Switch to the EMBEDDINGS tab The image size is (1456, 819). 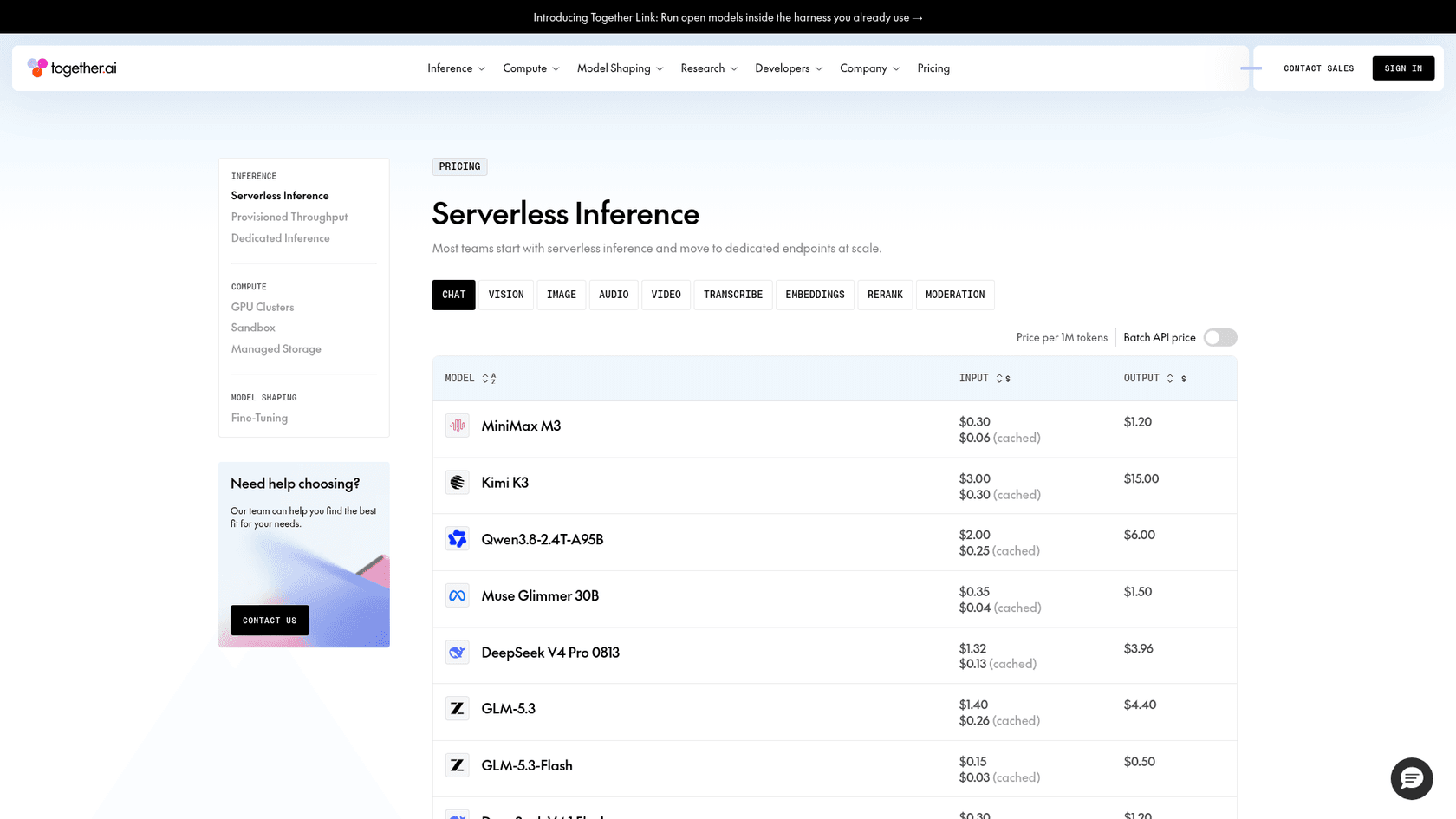815,295
